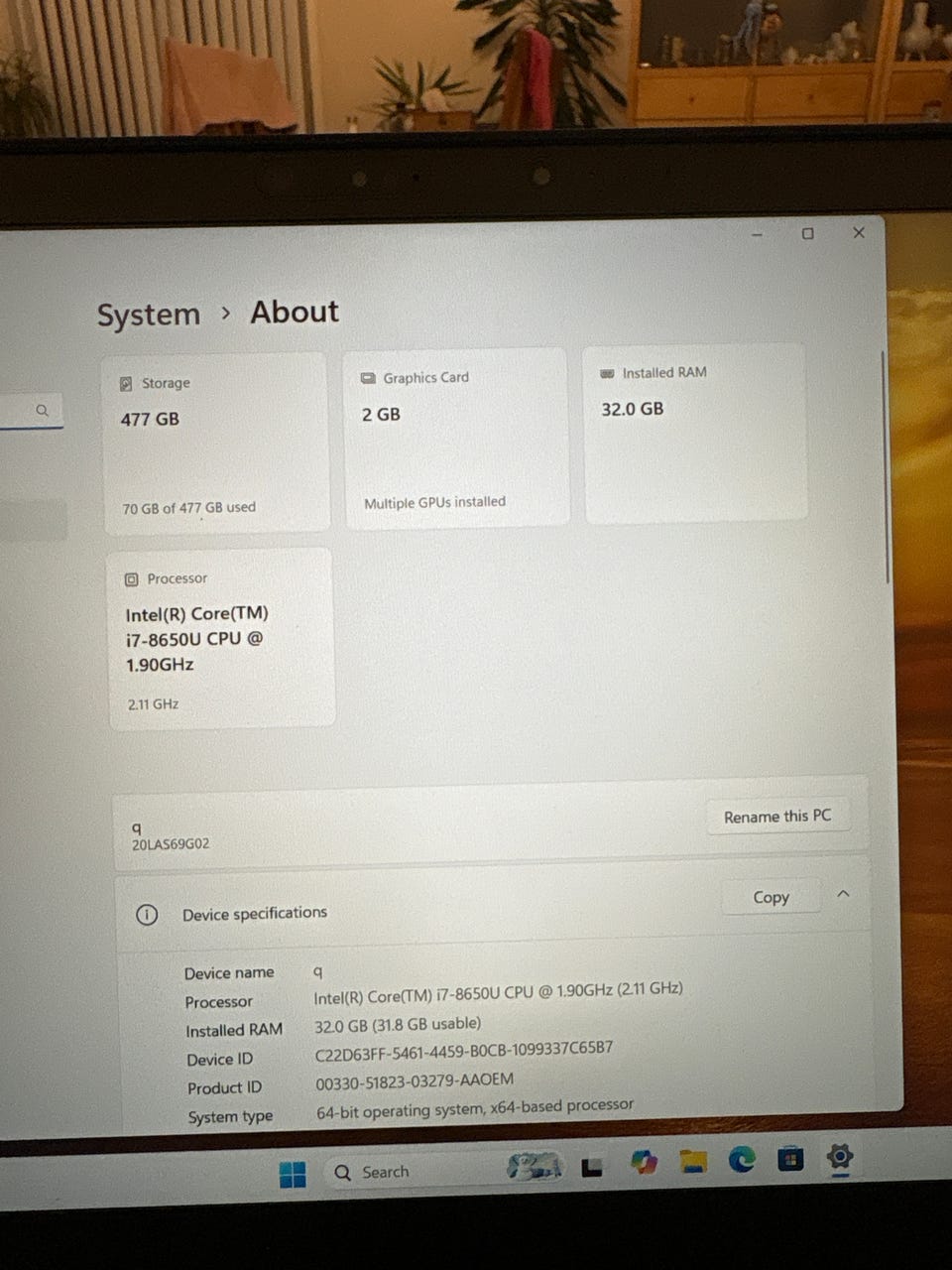Click the '70 GB of 477 GB used' text
952x1270 pixels.
click(x=189, y=508)
